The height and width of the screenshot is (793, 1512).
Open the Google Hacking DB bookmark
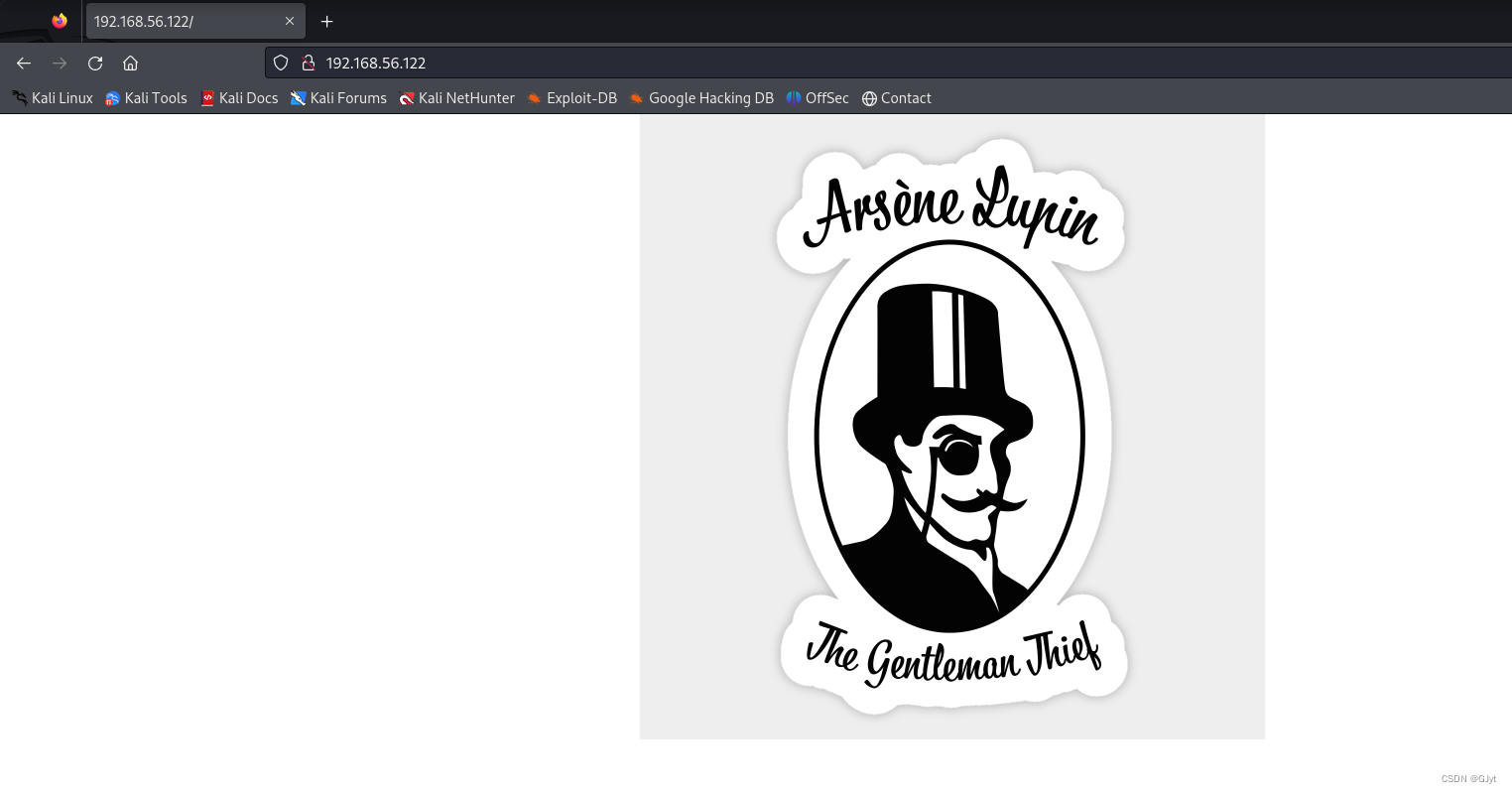[701, 98]
